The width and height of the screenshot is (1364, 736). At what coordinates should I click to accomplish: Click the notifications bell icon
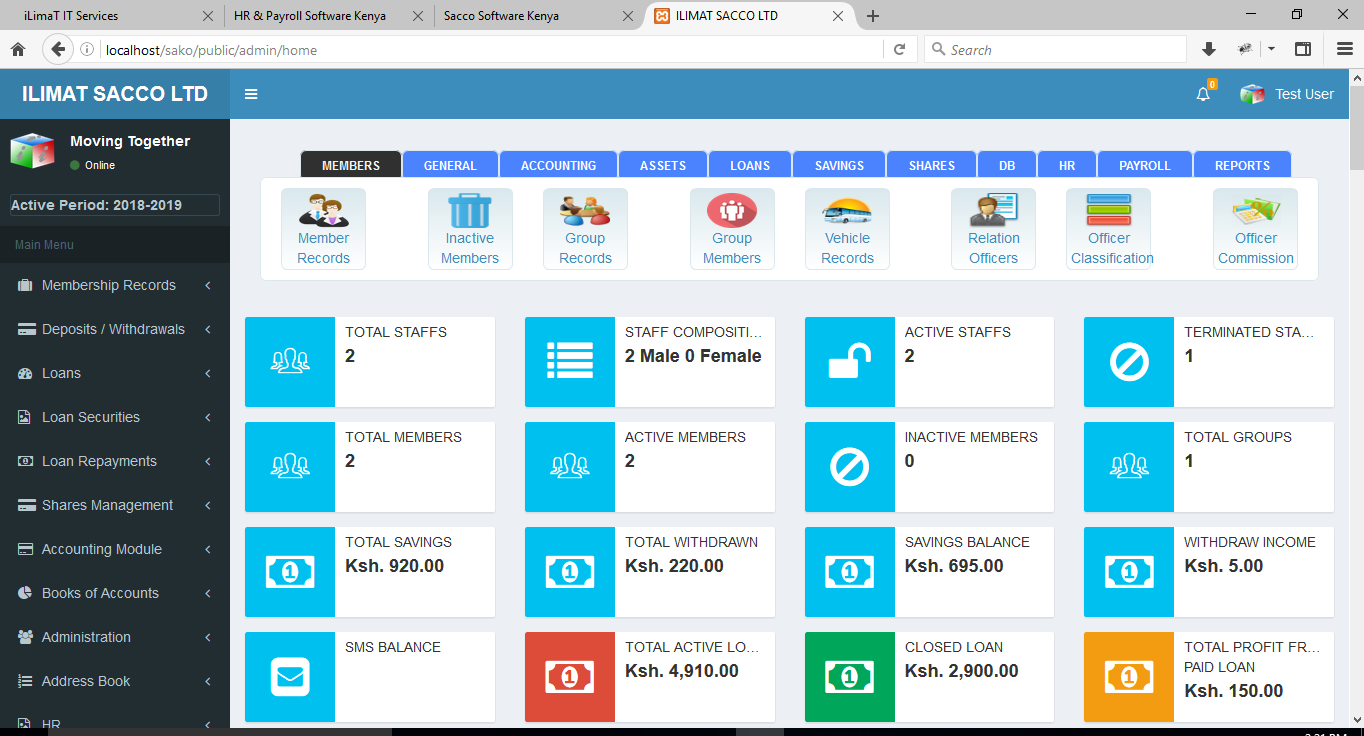tap(1203, 94)
